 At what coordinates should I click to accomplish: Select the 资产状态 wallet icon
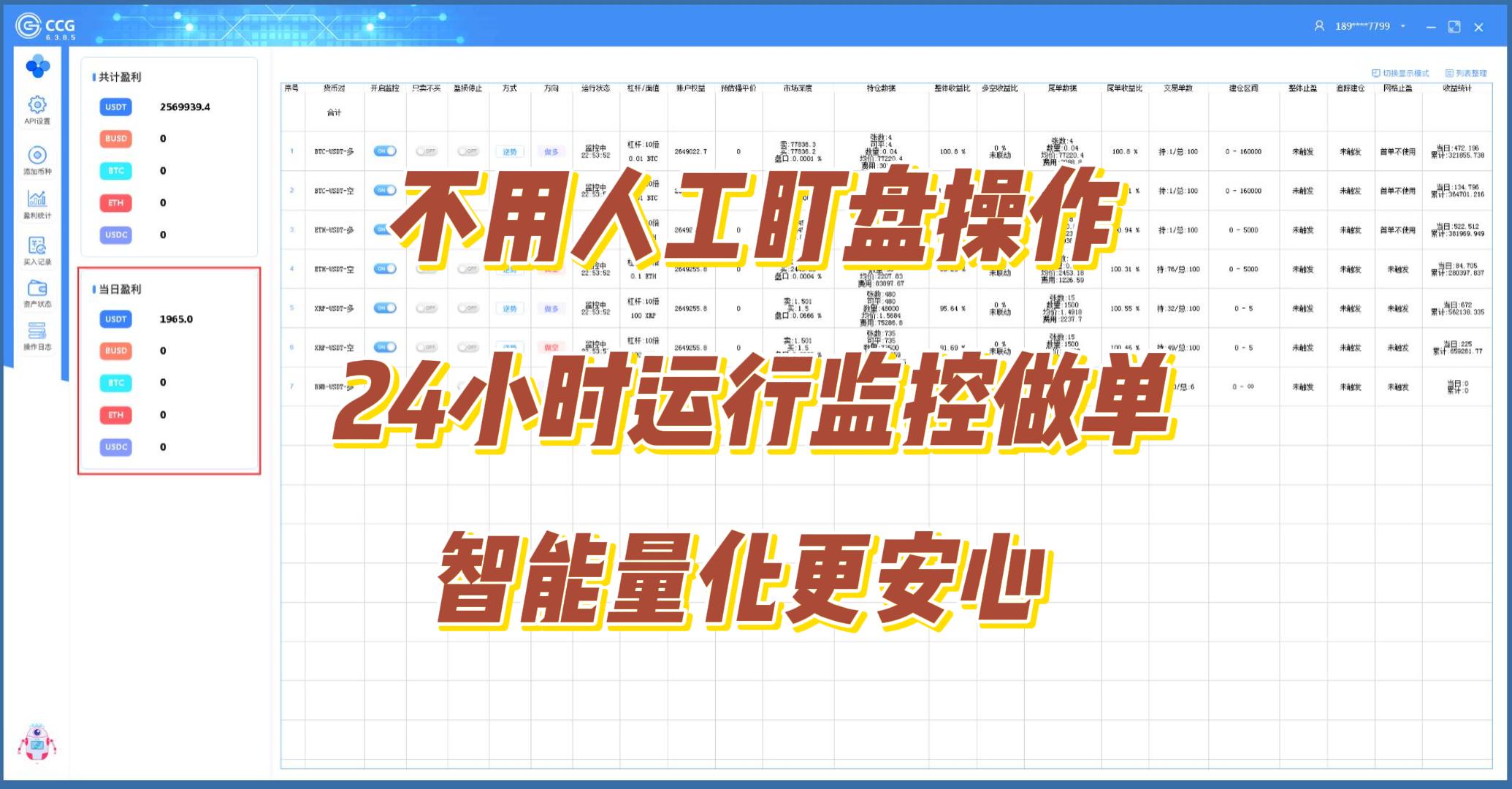(37, 293)
